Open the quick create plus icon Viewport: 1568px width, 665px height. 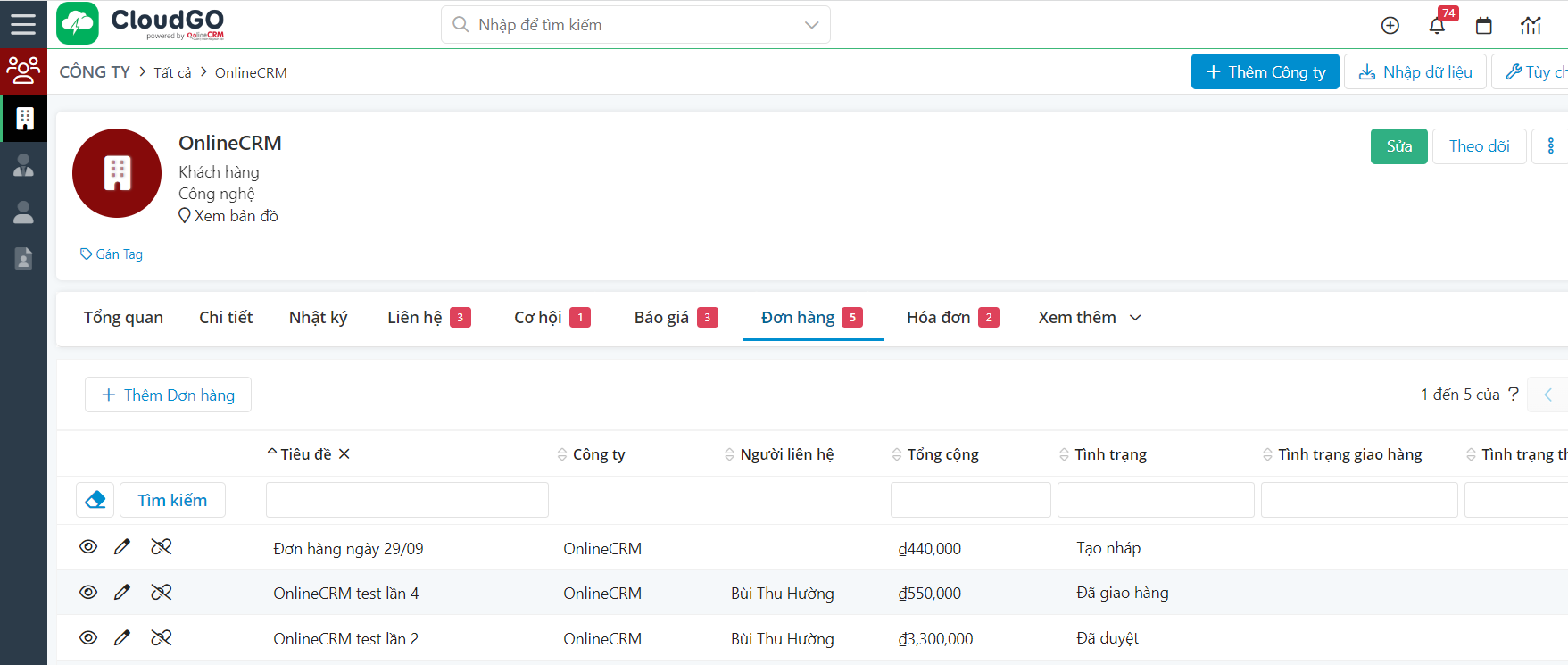[1390, 26]
